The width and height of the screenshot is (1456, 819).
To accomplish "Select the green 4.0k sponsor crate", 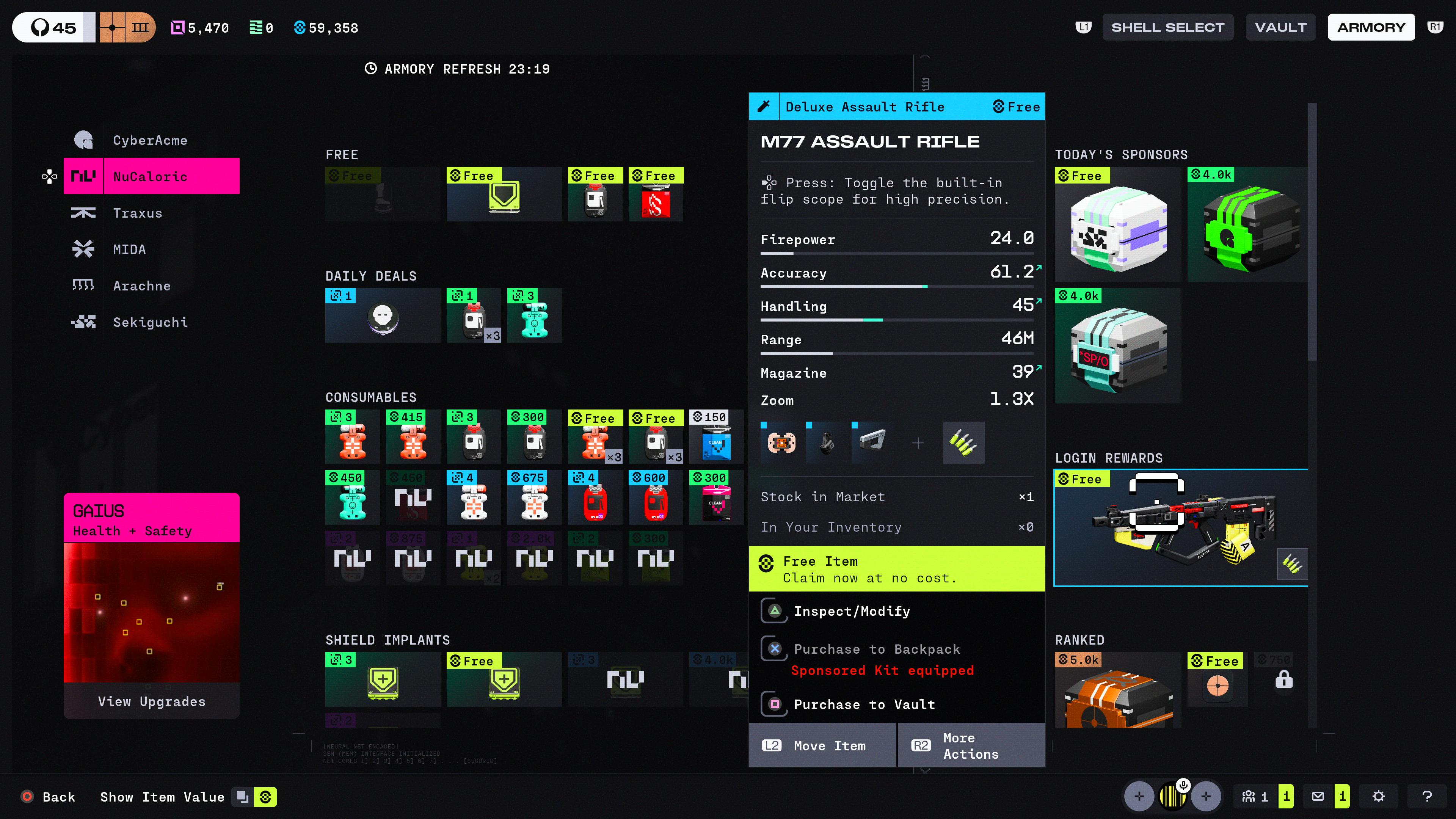I will [1248, 224].
